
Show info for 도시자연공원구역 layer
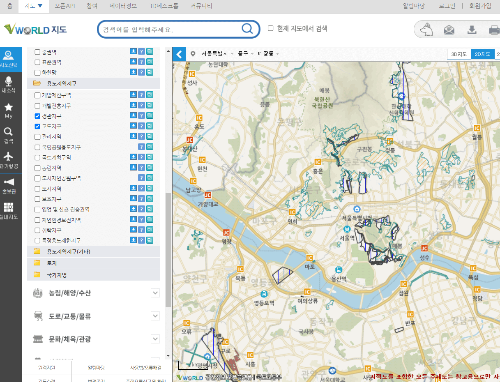[x=141, y=178]
